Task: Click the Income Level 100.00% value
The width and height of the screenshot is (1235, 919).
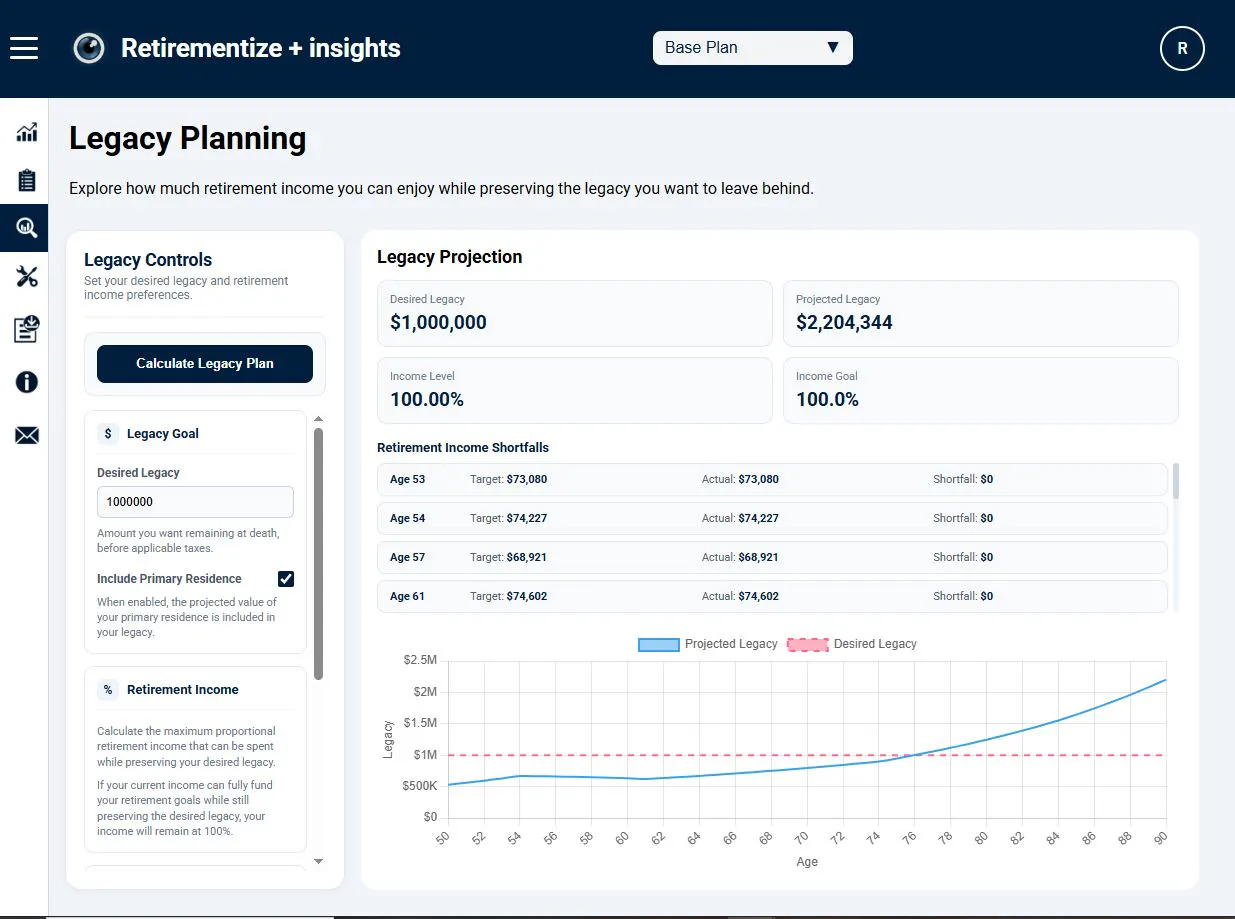Action: tap(427, 400)
